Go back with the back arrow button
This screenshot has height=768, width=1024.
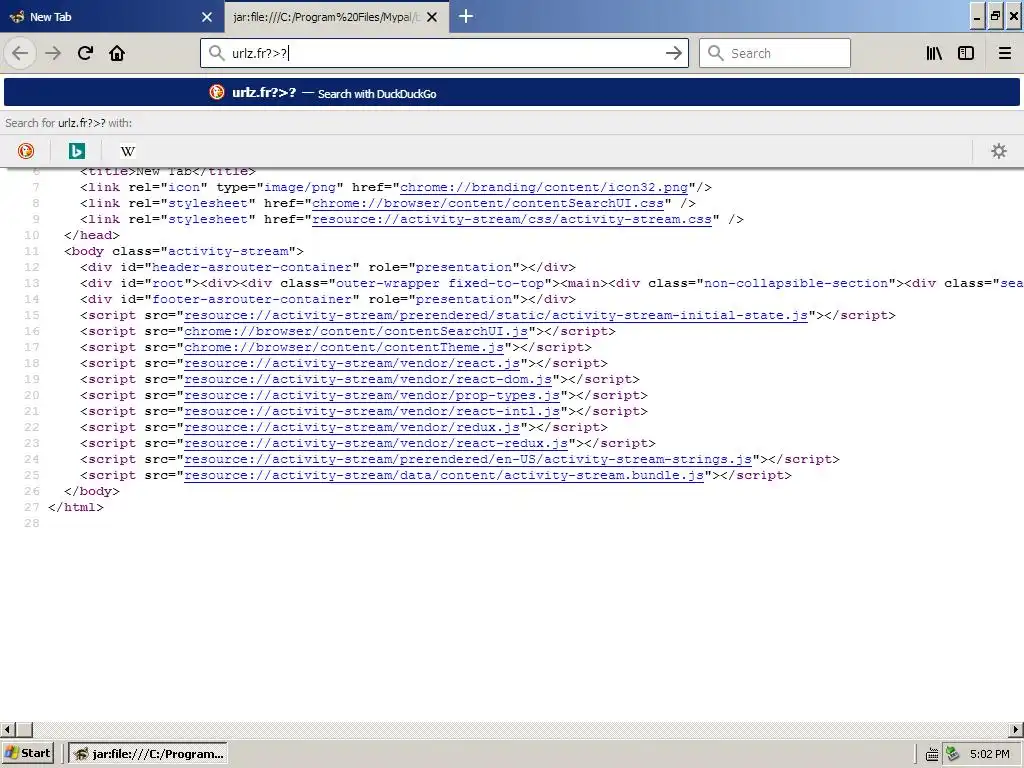[20, 53]
